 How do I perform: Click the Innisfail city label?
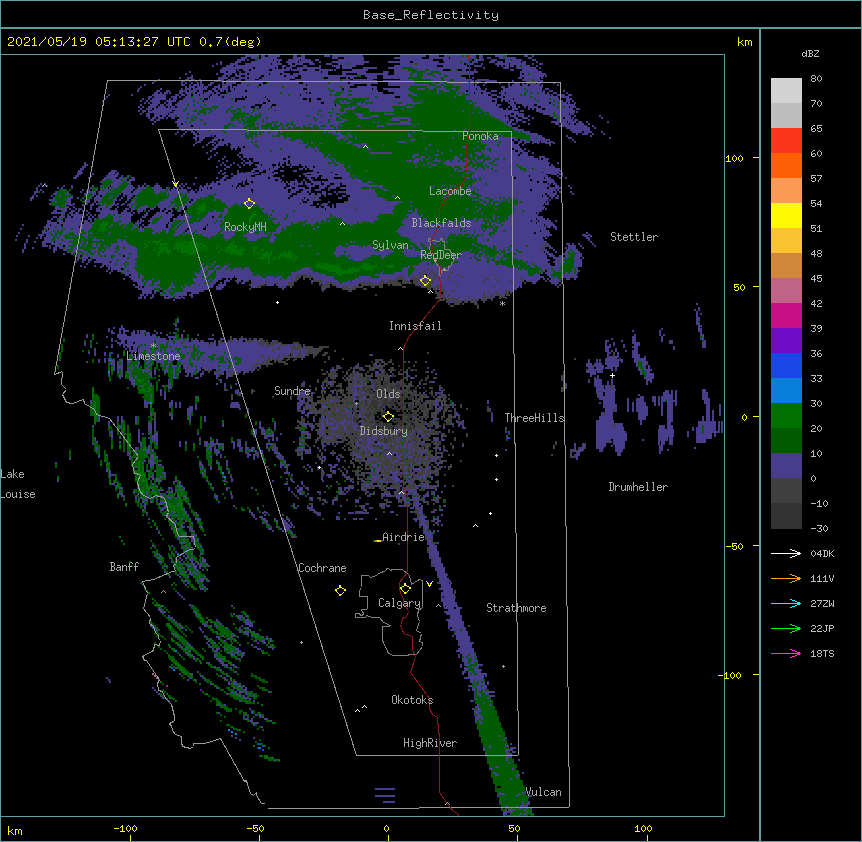(415, 326)
